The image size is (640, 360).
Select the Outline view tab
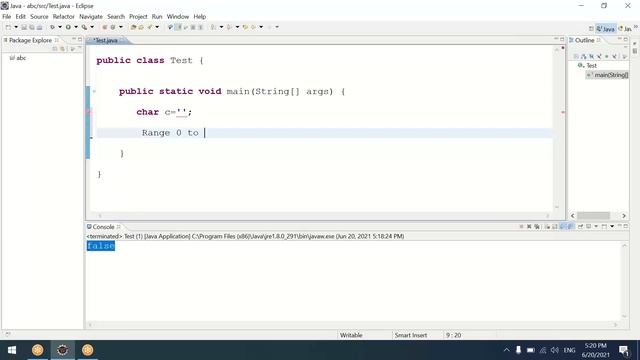[584, 40]
